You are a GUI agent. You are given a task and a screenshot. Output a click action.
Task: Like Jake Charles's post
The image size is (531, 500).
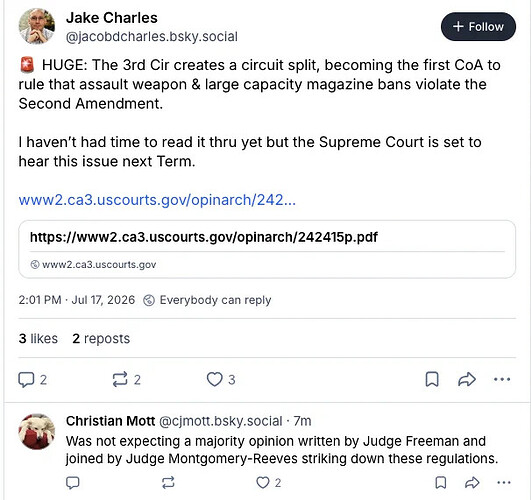221,379
